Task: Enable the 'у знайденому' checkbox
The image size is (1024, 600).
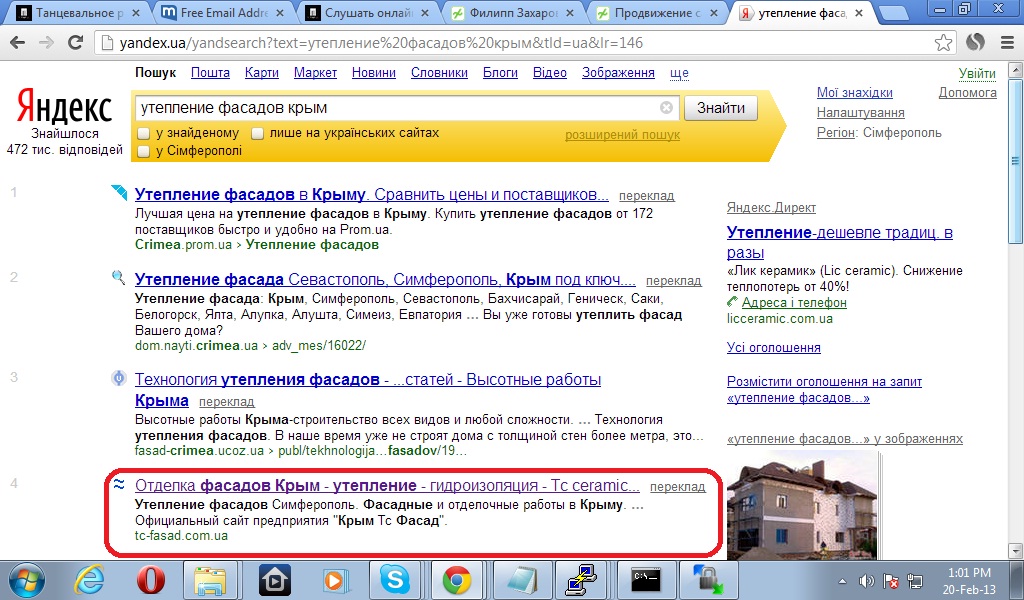Action: [x=144, y=133]
